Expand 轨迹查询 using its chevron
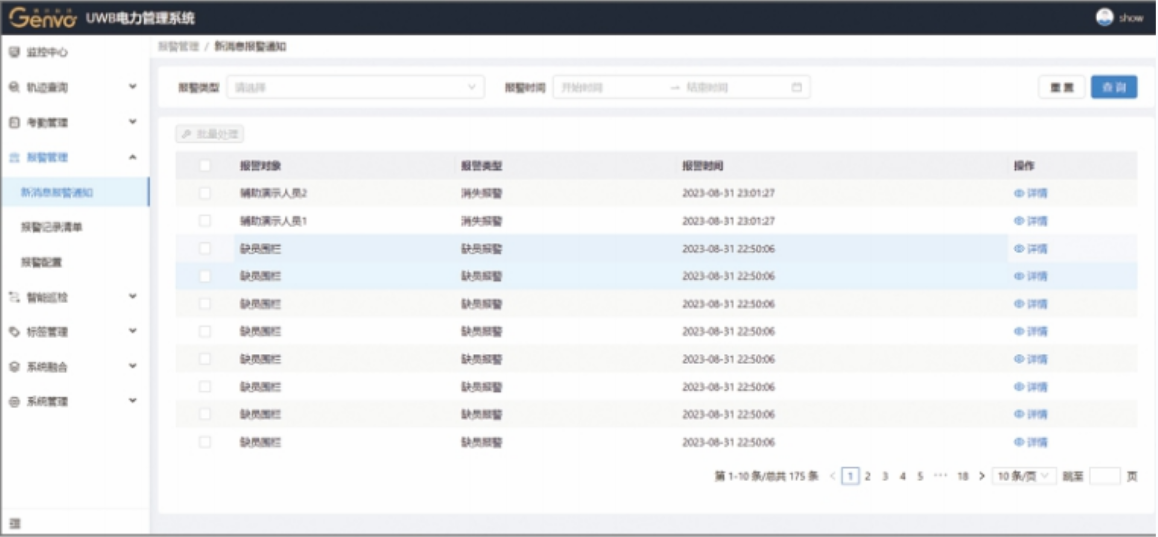The width and height of the screenshot is (1158, 537). (133, 87)
